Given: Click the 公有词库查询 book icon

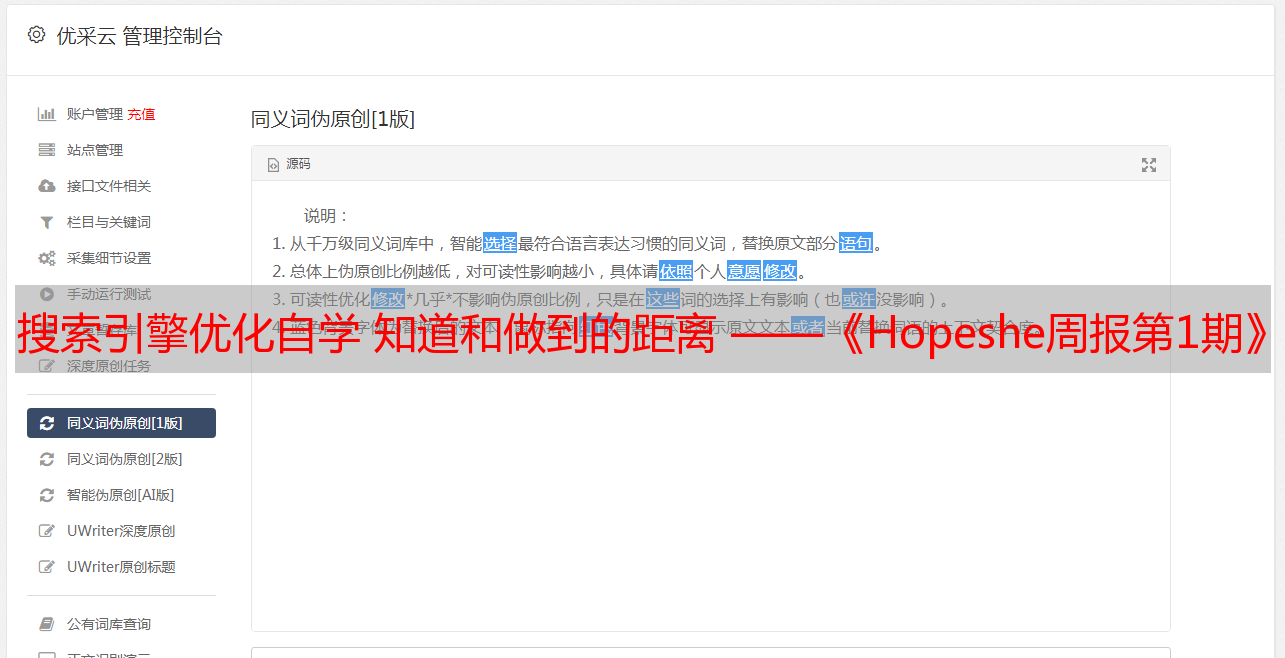Looking at the screenshot, I should point(46,624).
